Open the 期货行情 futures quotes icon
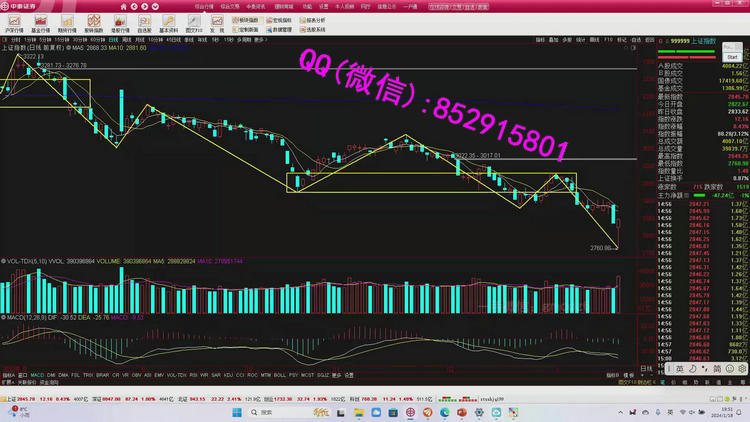 (67, 24)
